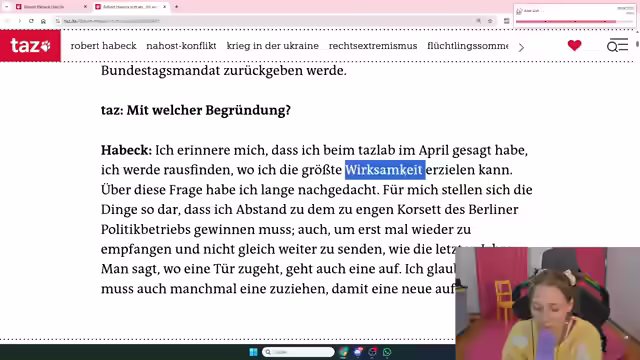Click the highlighted word 'Wirksamkeit'
This screenshot has width=640, height=360.
pyautogui.click(x=385, y=170)
